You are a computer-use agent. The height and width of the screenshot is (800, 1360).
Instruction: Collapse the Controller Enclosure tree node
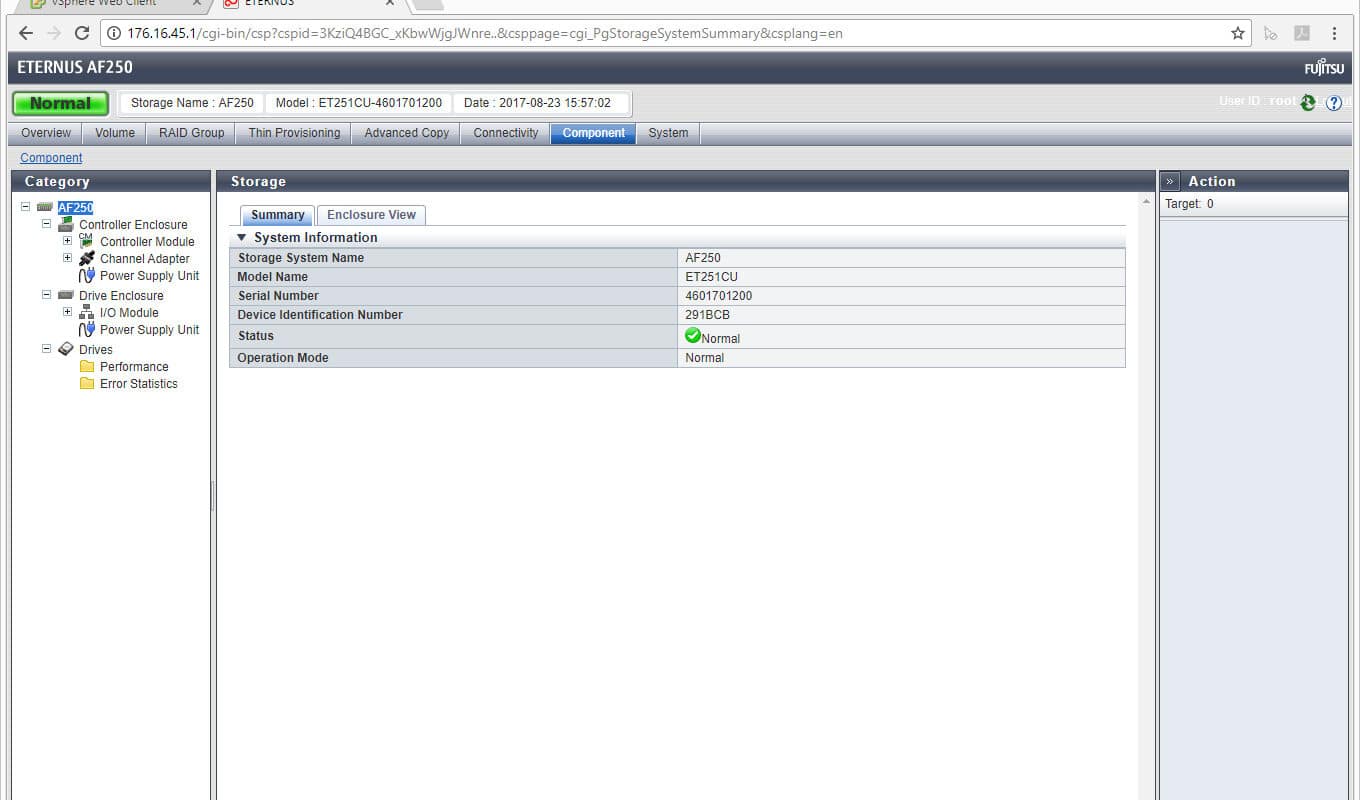pos(46,224)
